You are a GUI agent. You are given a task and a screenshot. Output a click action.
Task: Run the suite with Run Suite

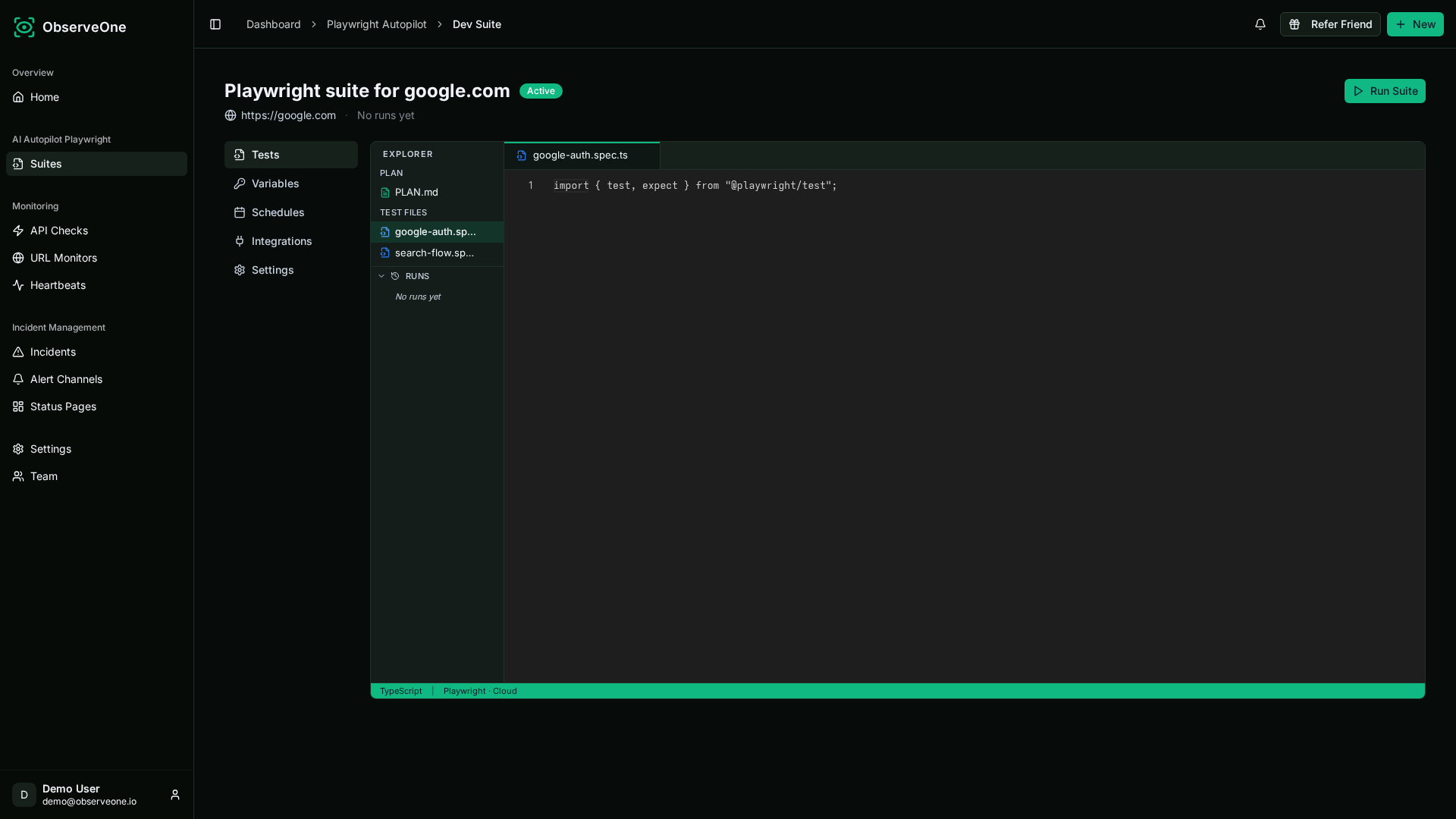[x=1385, y=91]
